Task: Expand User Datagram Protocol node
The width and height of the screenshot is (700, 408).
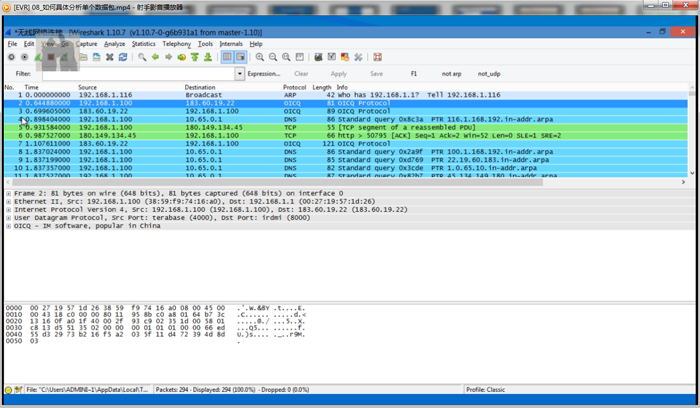Action: pos(8,218)
